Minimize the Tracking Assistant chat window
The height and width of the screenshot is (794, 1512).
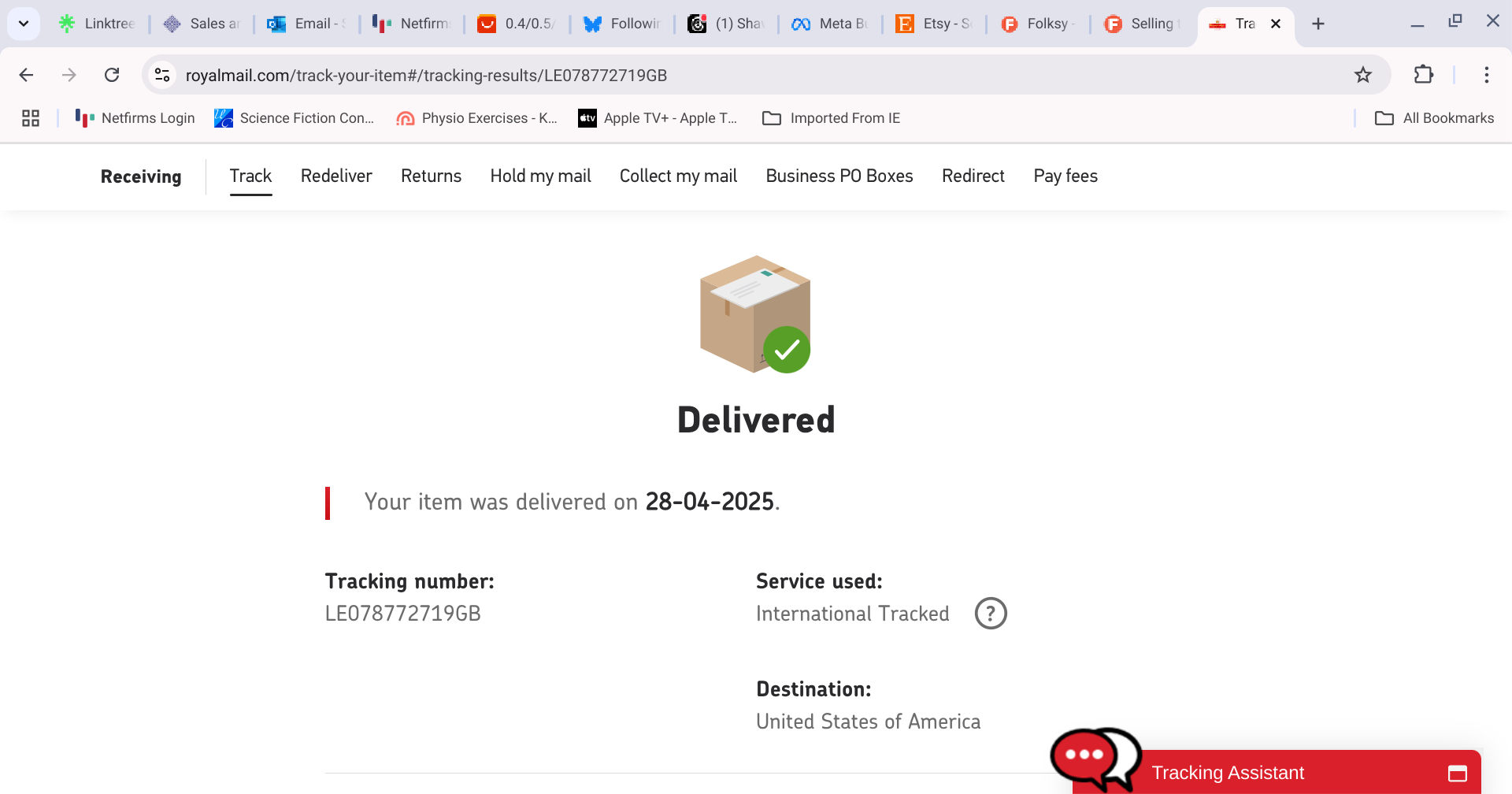point(1458,774)
